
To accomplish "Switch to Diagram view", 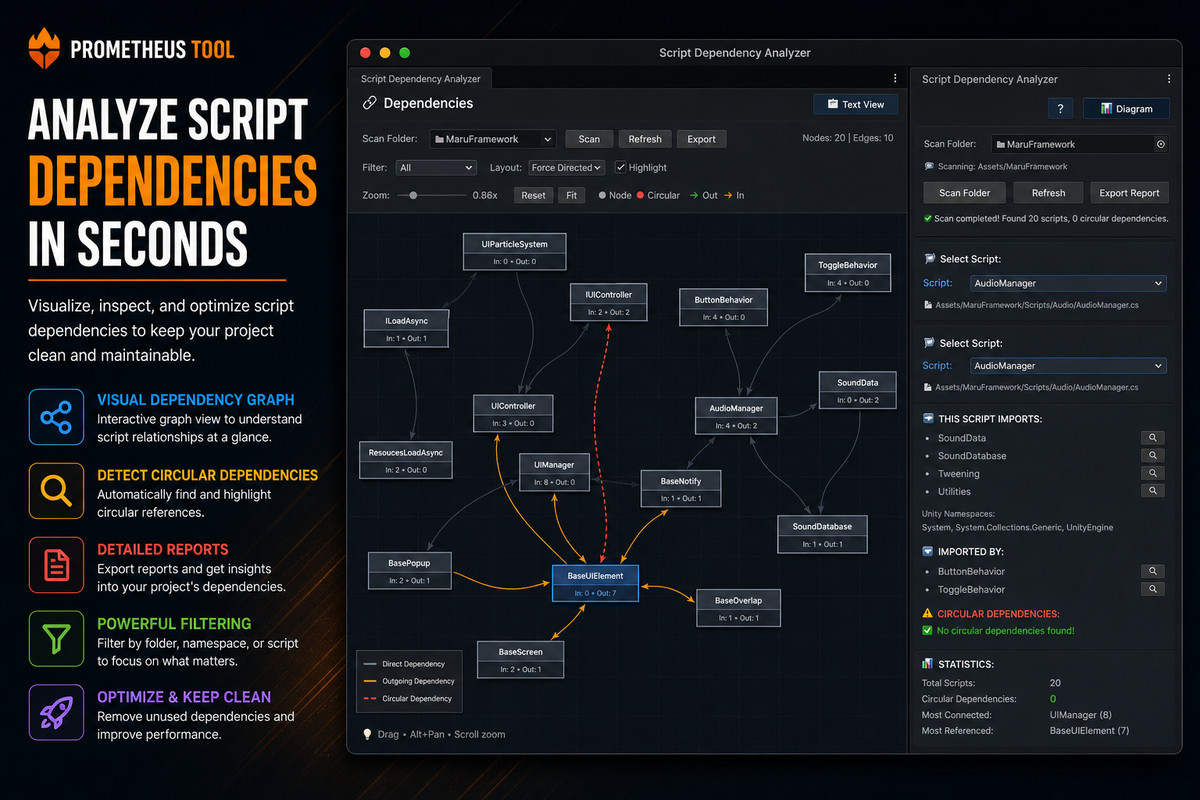I will click(x=1125, y=108).
